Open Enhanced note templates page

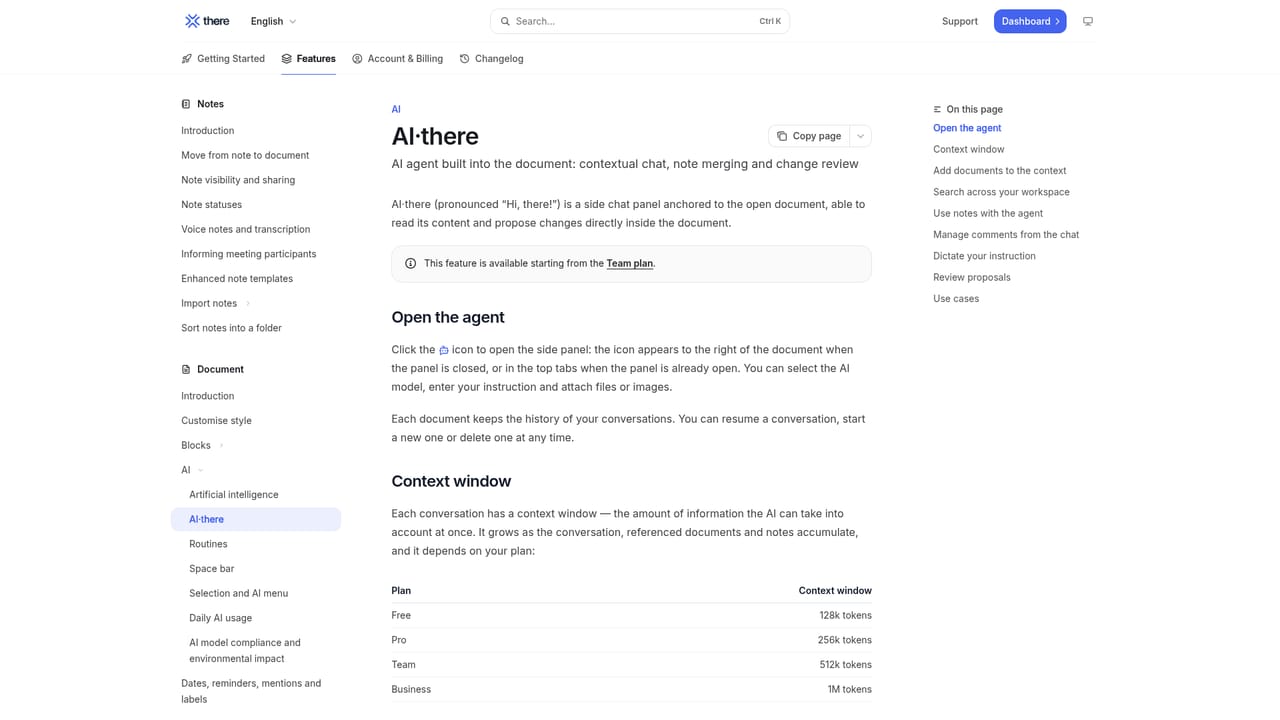pyautogui.click(x=237, y=279)
